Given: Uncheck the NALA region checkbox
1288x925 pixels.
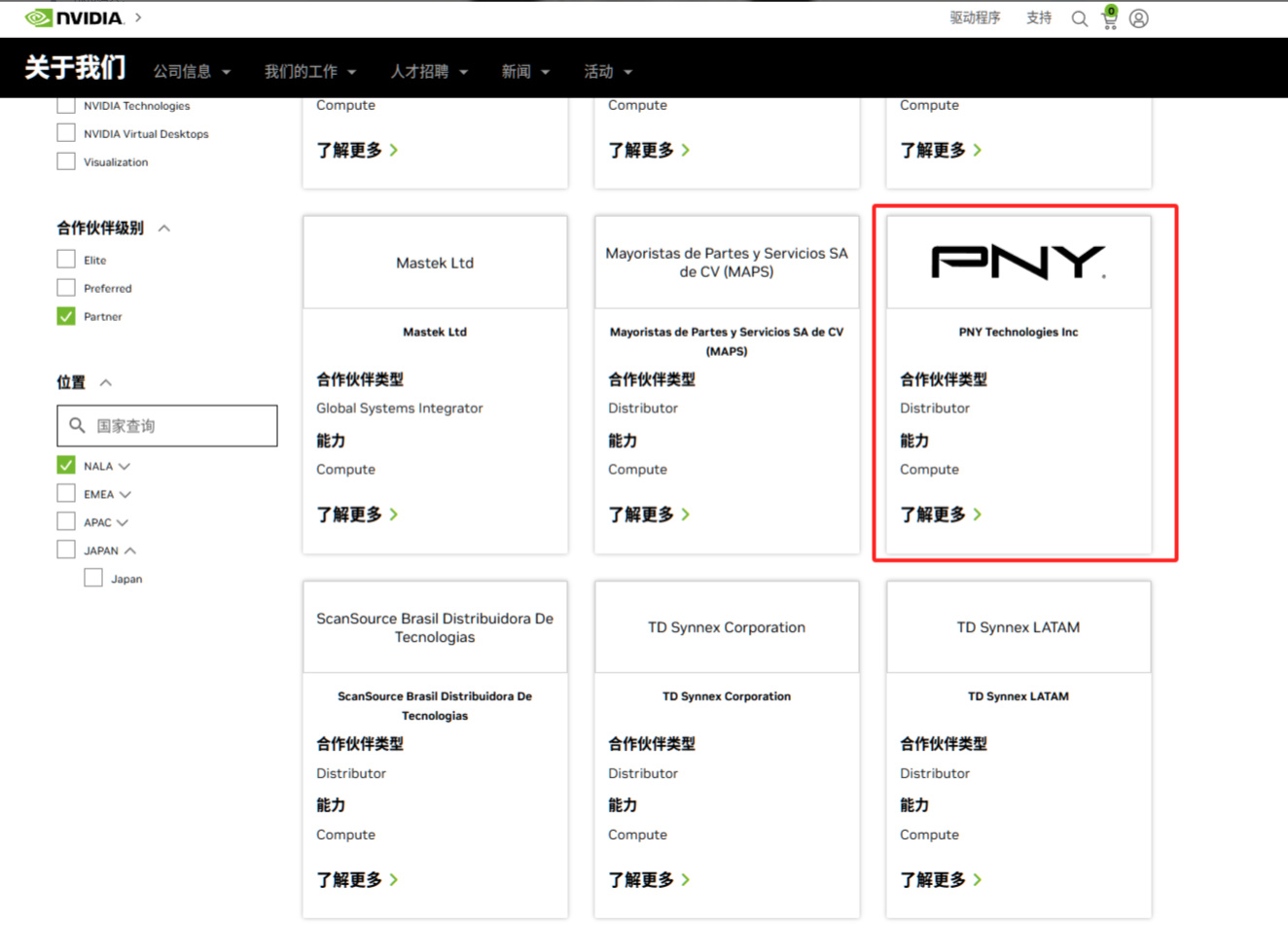Looking at the screenshot, I should 66,466.
